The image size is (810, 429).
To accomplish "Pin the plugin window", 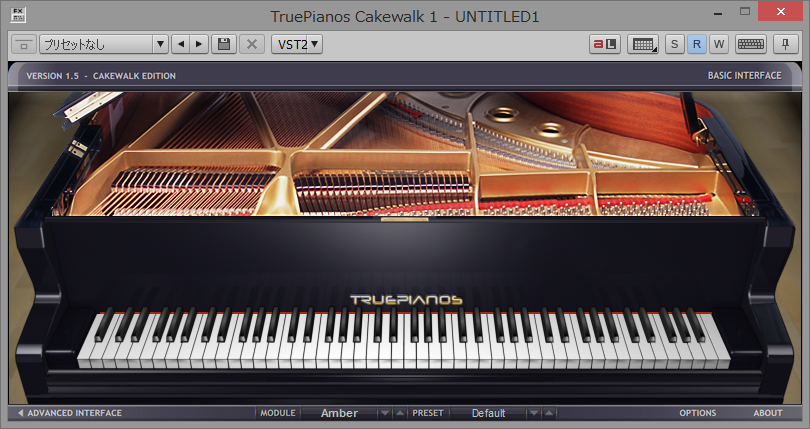I will 786,44.
